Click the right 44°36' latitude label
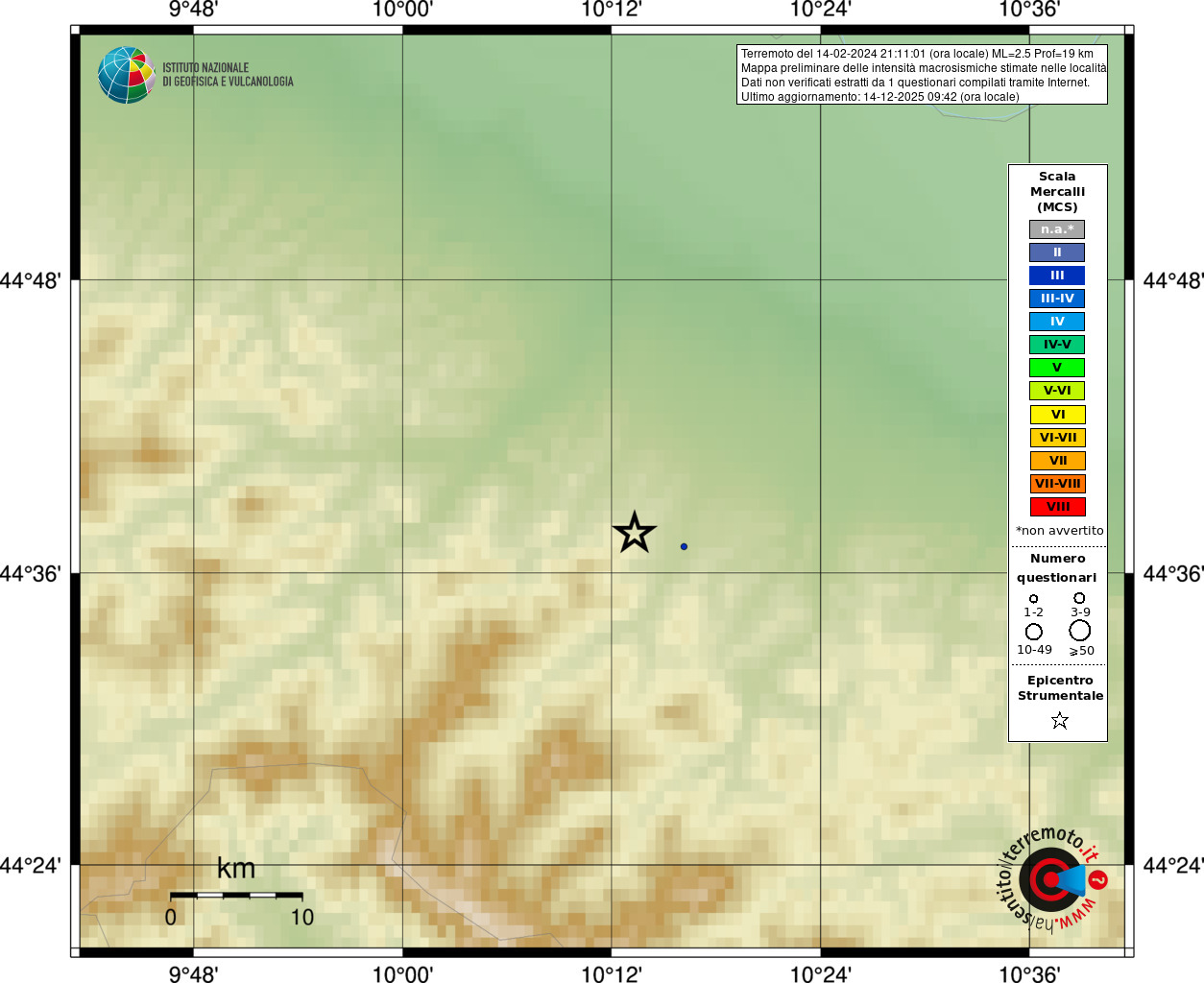 coord(1173,573)
